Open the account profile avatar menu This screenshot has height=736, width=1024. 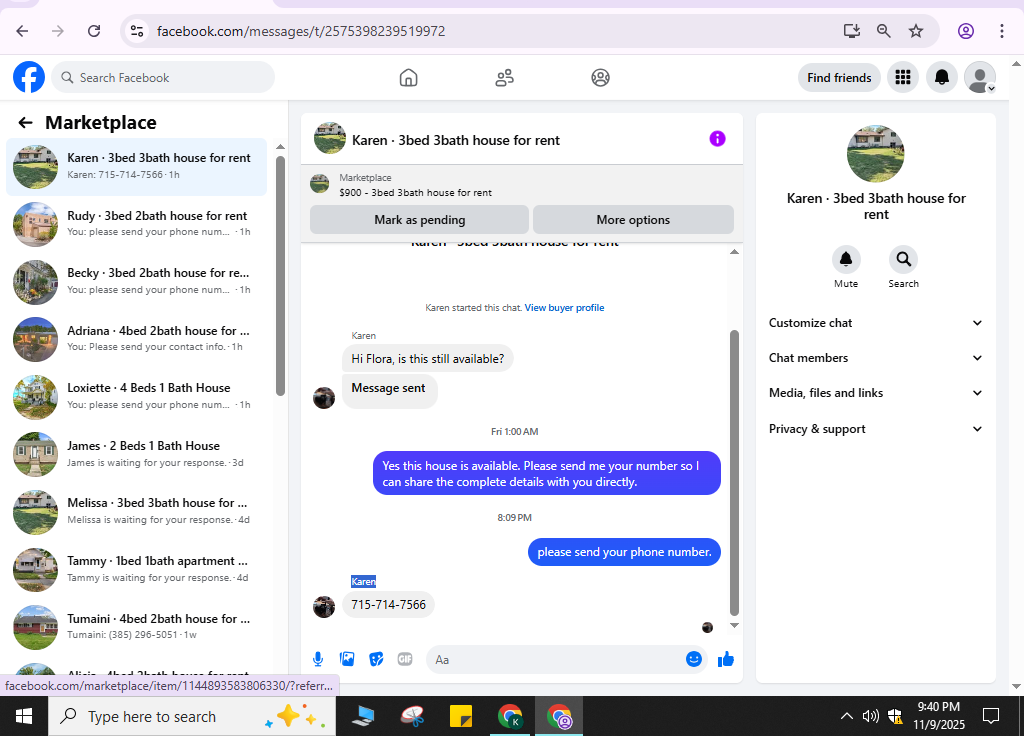coord(980,78)
